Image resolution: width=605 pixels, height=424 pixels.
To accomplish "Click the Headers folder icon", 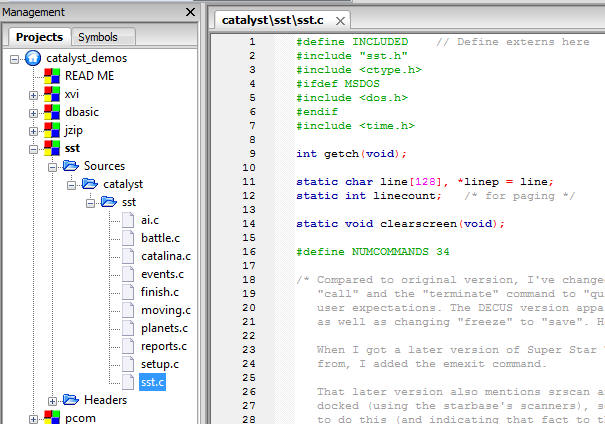I will click(70, 400).
